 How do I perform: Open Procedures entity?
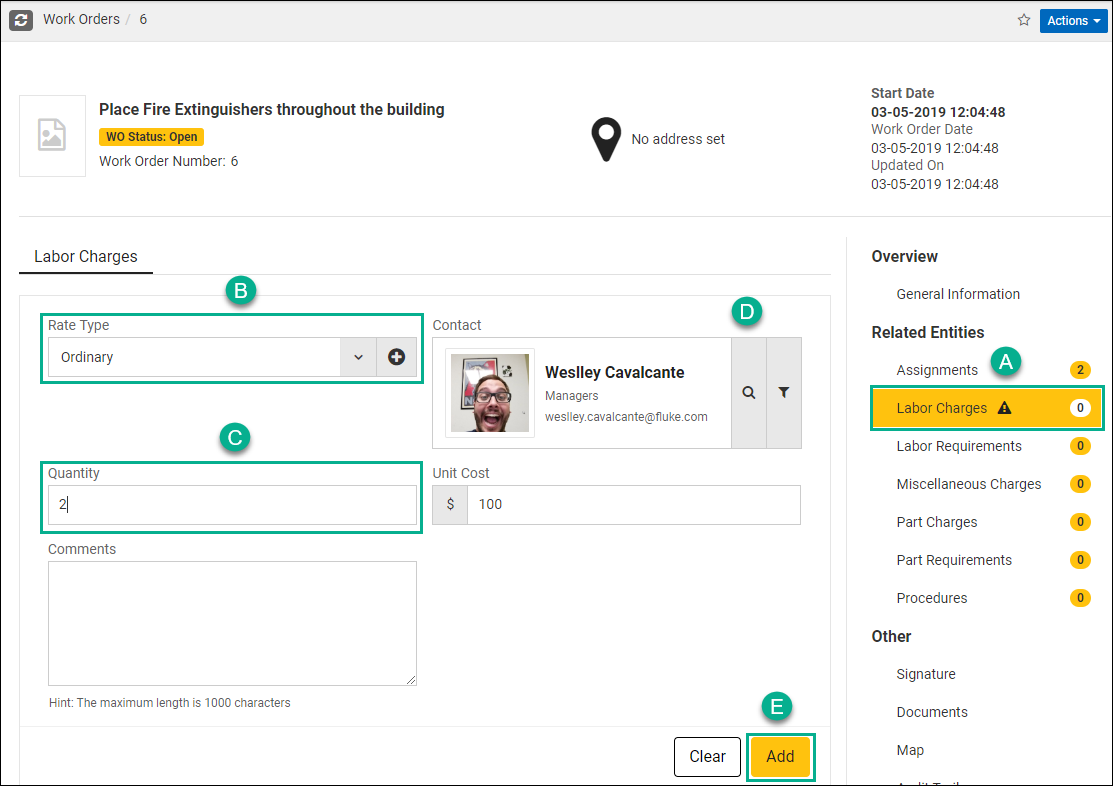932,598
